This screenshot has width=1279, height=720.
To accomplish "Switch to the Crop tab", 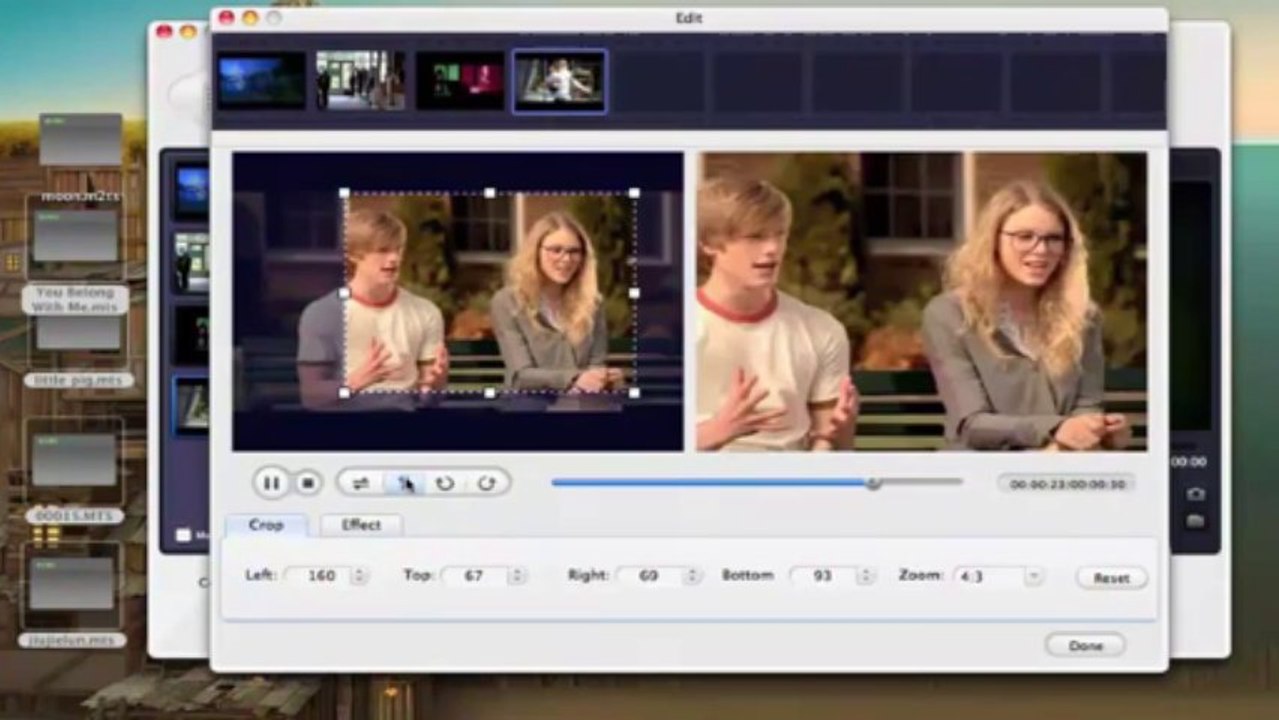I will click(266, 525).
